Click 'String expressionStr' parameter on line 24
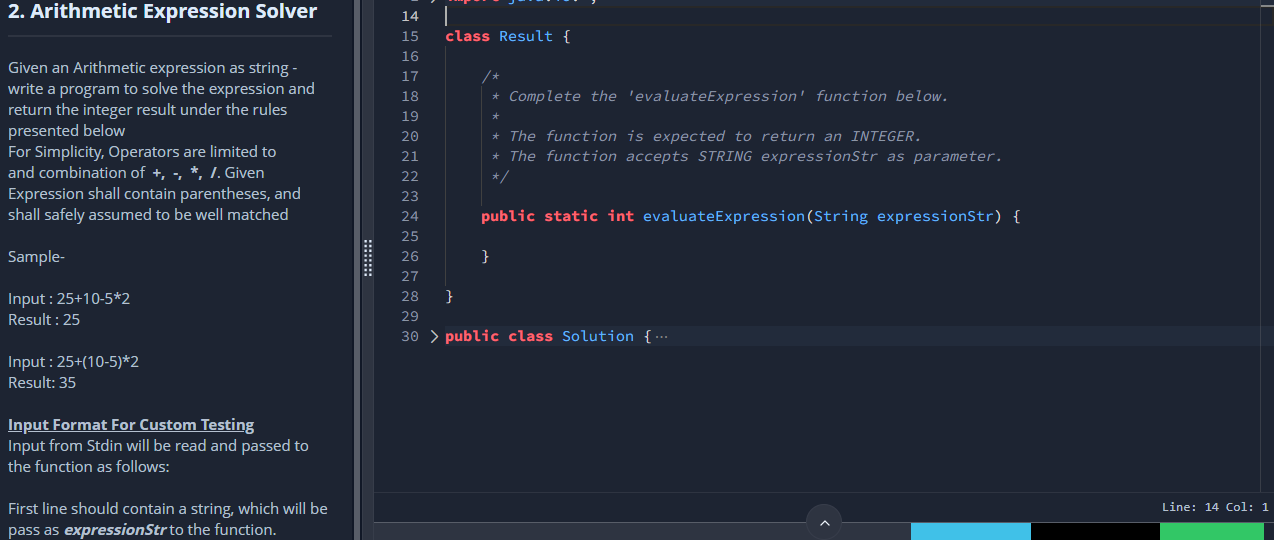Image resolution: width=1274 pixels, height=540 pixels. click(904, 216)
